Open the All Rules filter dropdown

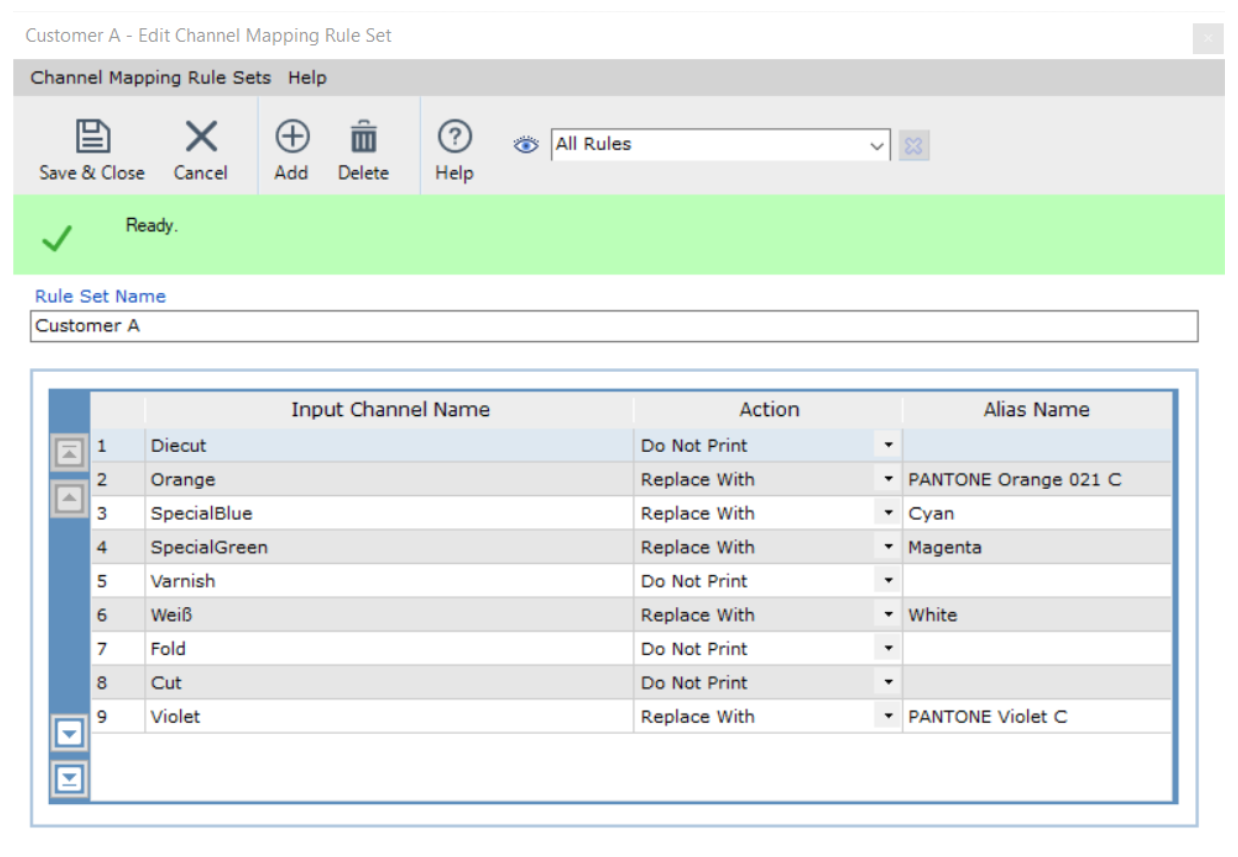pyautogui.click(x=877, y=146)
